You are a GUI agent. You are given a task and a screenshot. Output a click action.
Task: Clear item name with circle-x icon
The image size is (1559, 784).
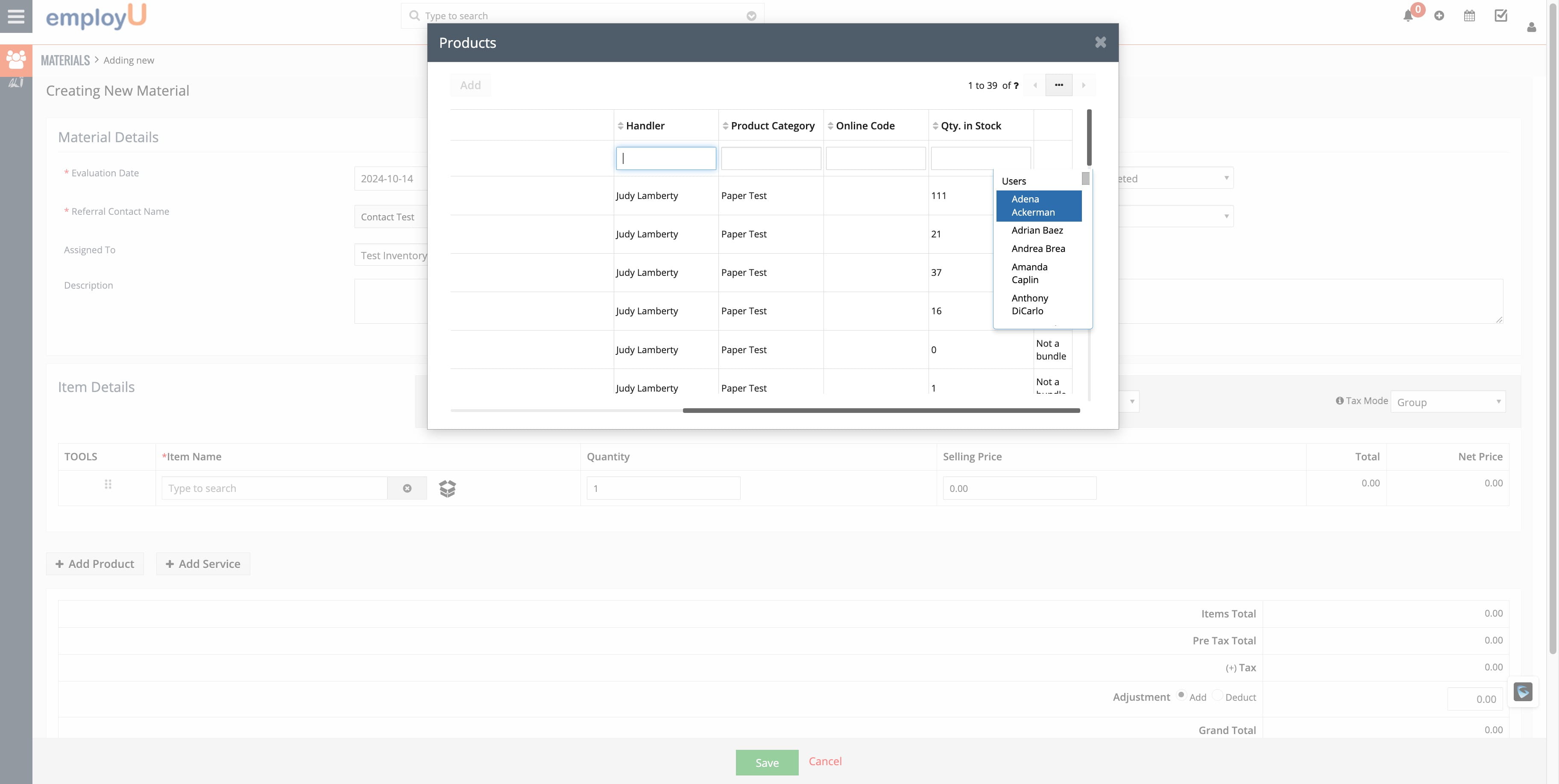[407, 488]
